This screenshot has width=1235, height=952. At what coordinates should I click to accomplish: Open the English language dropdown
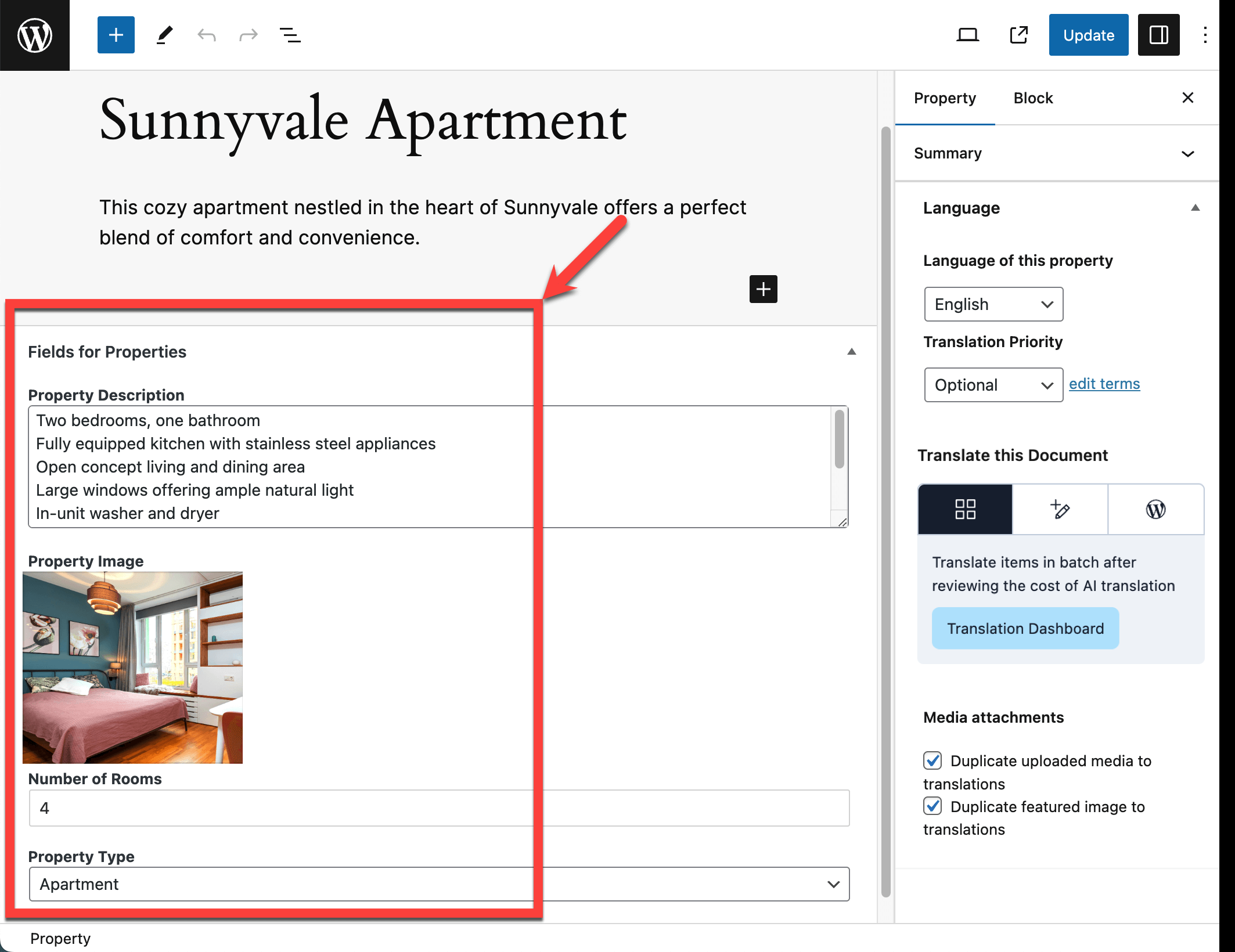(x=993, y=304)
